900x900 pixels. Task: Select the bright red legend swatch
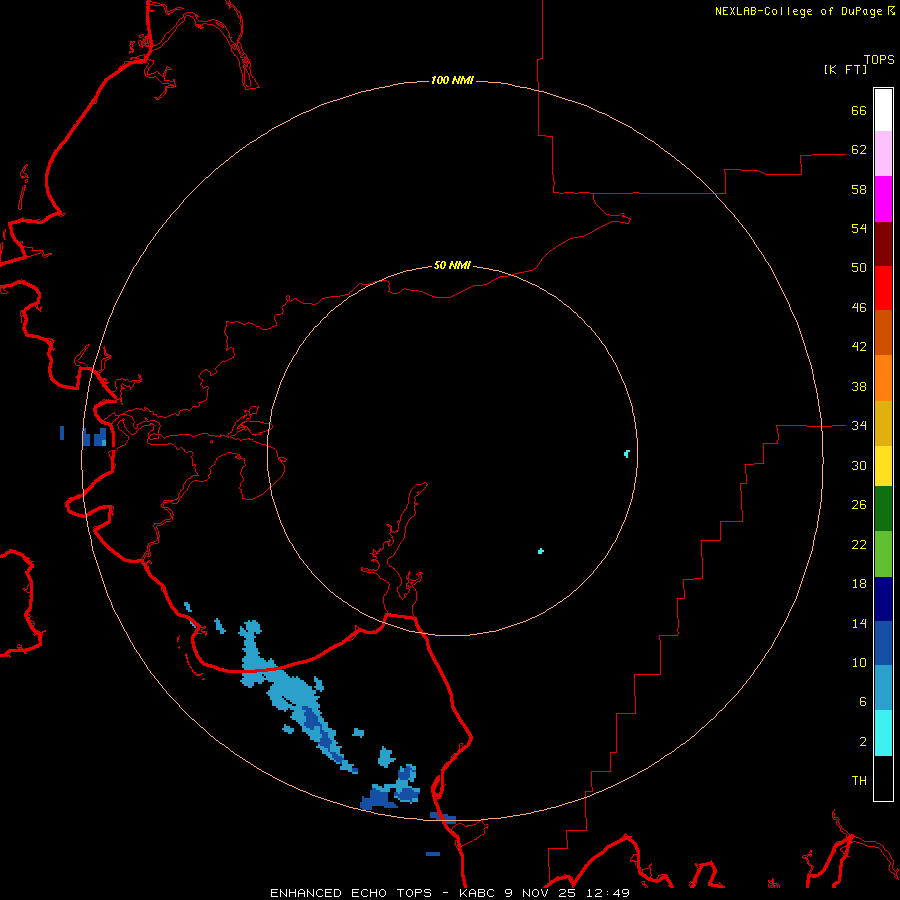(x=883, y=288)
